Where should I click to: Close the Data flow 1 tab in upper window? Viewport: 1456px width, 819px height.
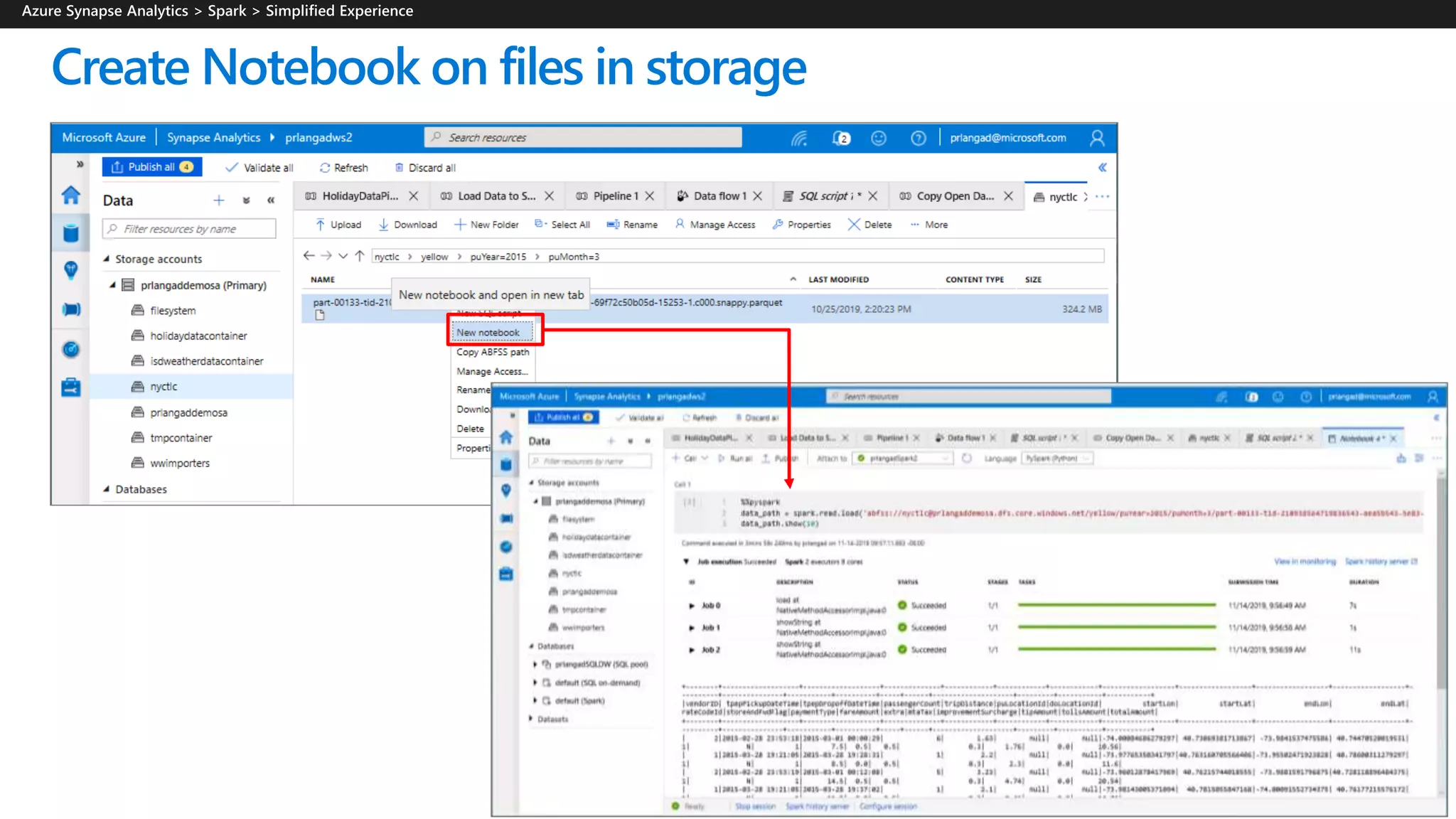[x=758, y=196]
